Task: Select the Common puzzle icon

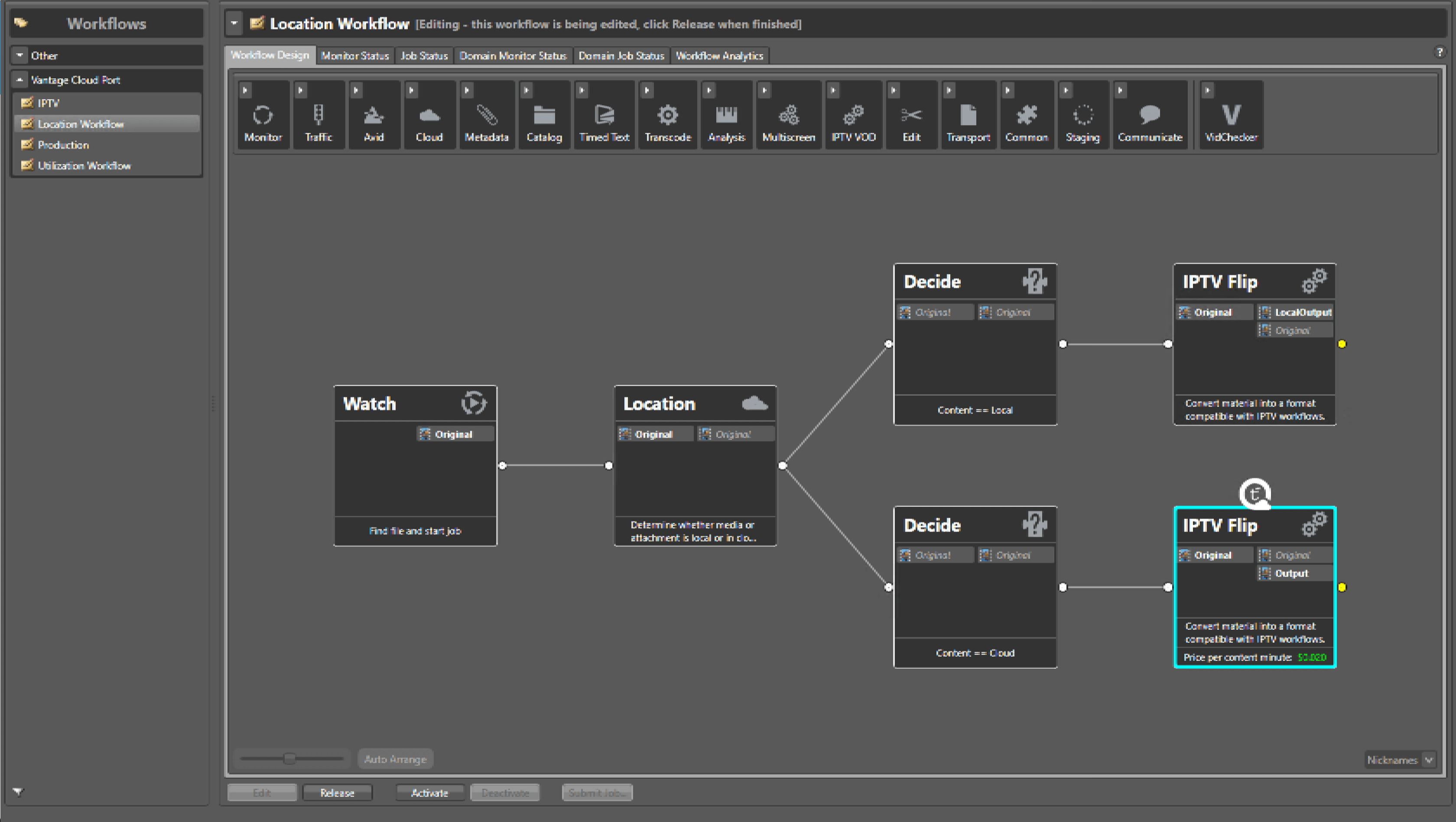Action: pos(1027,115)
